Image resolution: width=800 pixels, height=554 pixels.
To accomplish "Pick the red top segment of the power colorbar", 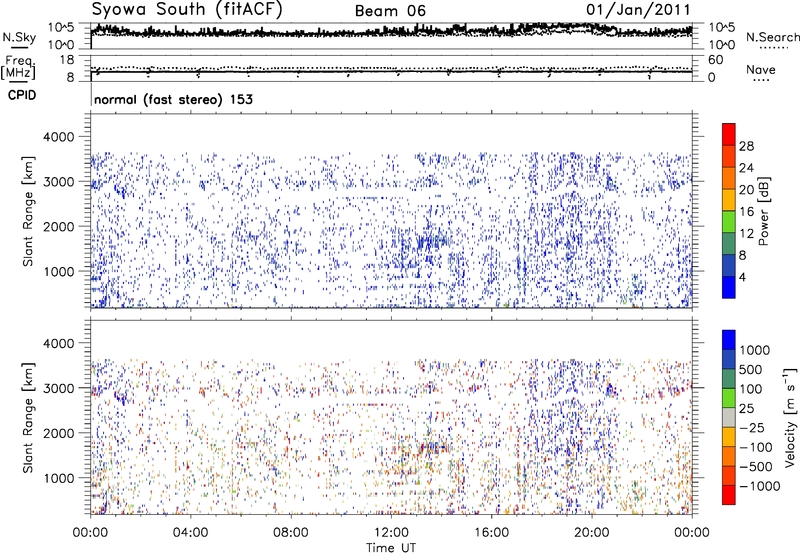I will [729, 134].
